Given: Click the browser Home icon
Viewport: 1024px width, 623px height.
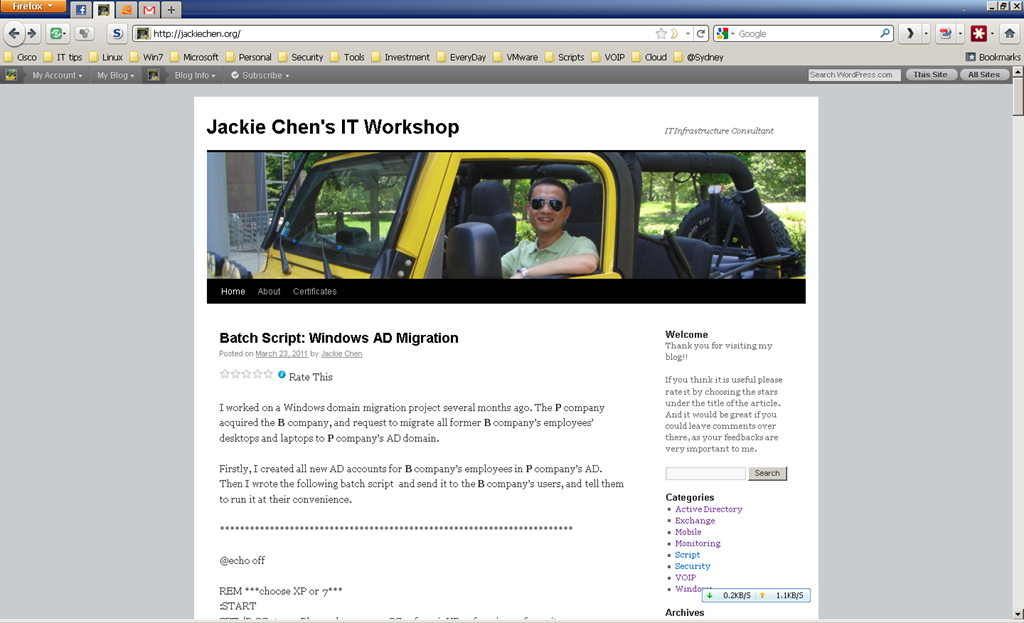Looking at the screenshot, I should (x=1009, y=33).
